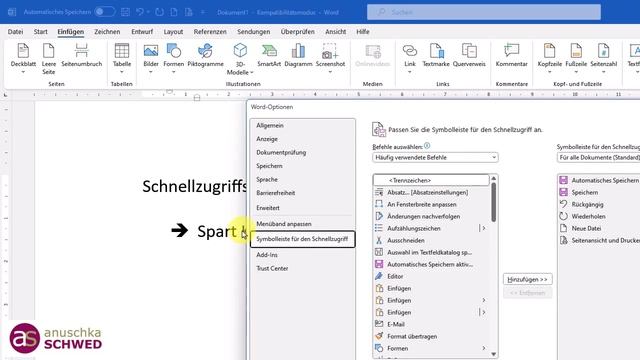This screenshot has width=640, height=360.
Task: Open the Tabelle insert menu
Action: [x=122, y=59]
